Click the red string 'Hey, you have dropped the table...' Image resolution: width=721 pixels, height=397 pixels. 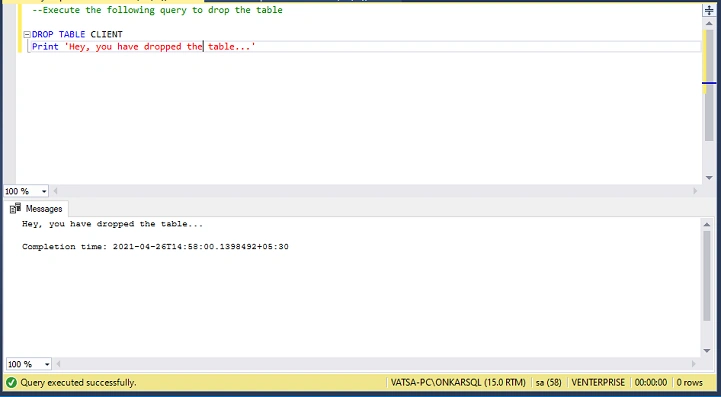point(160,46)
